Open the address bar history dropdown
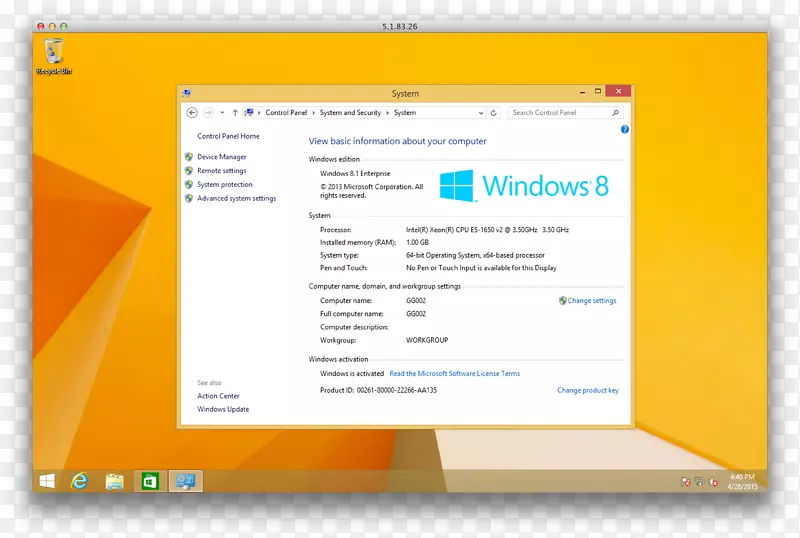 481,113
